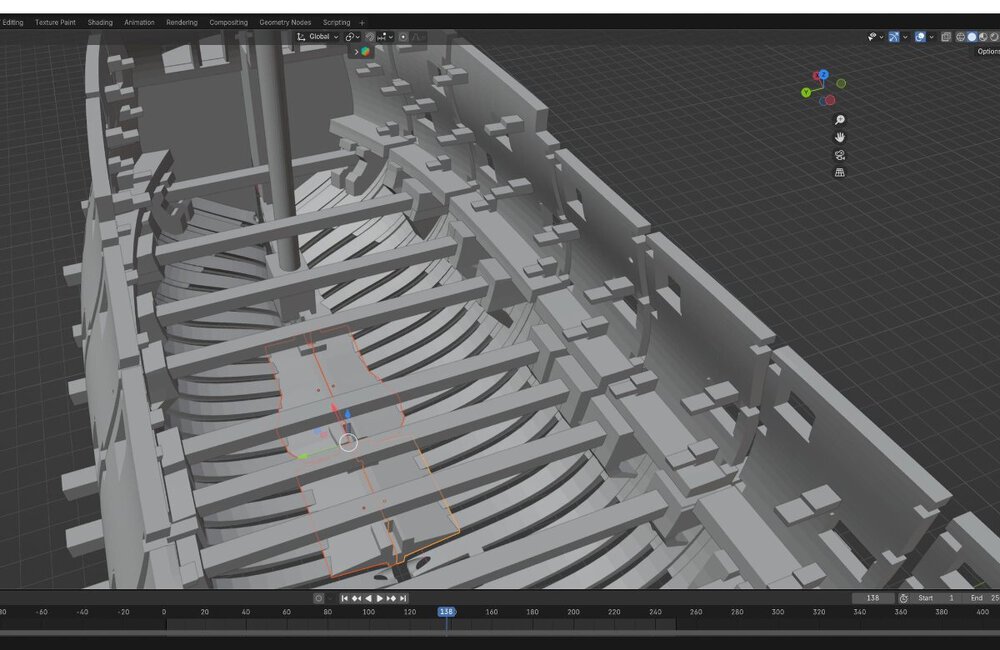Play the animation in reverse

pyautogui.click(x=368, y=598)
